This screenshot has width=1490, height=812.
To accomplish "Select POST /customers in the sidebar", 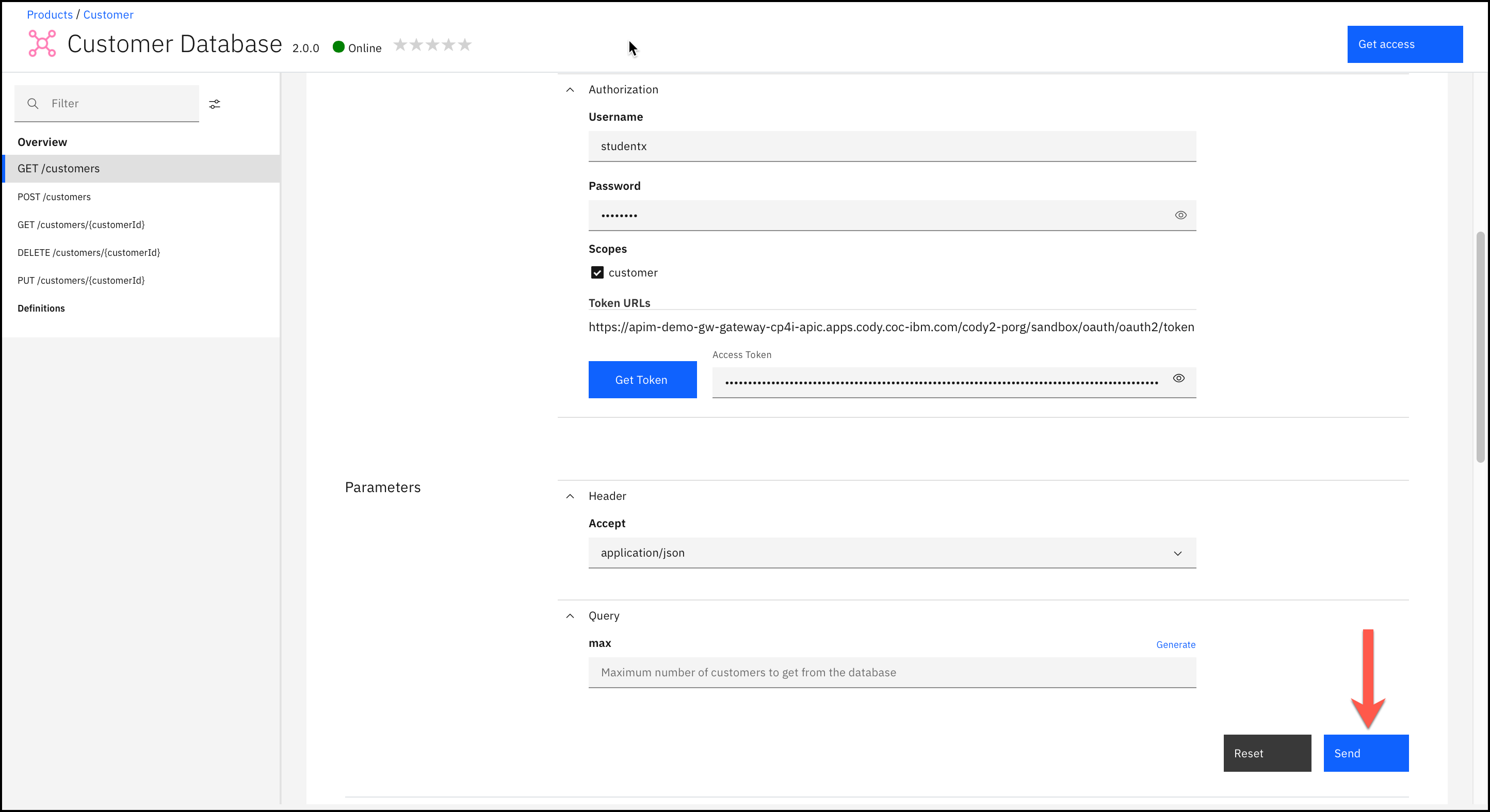I will 54,197.
